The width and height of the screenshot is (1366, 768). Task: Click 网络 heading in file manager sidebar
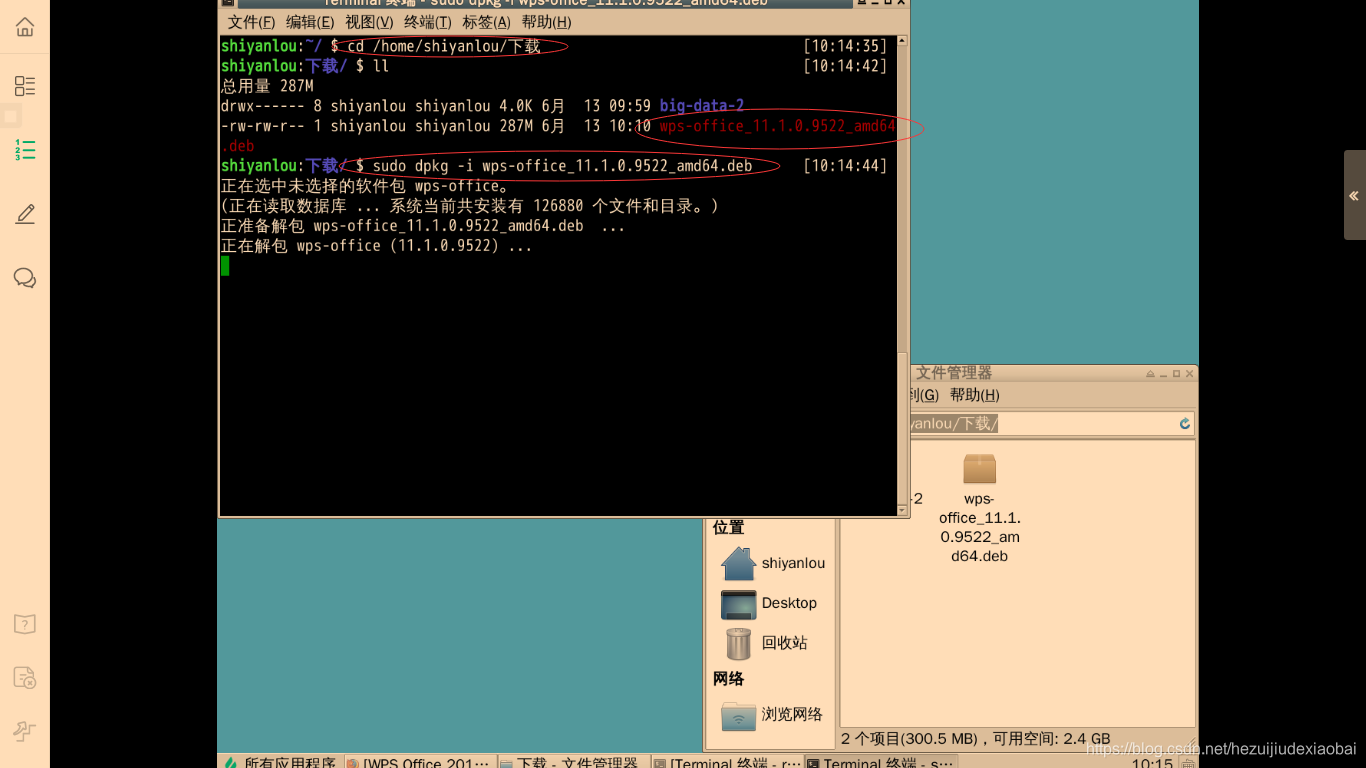pyautogui.click(x=728, y=679)
